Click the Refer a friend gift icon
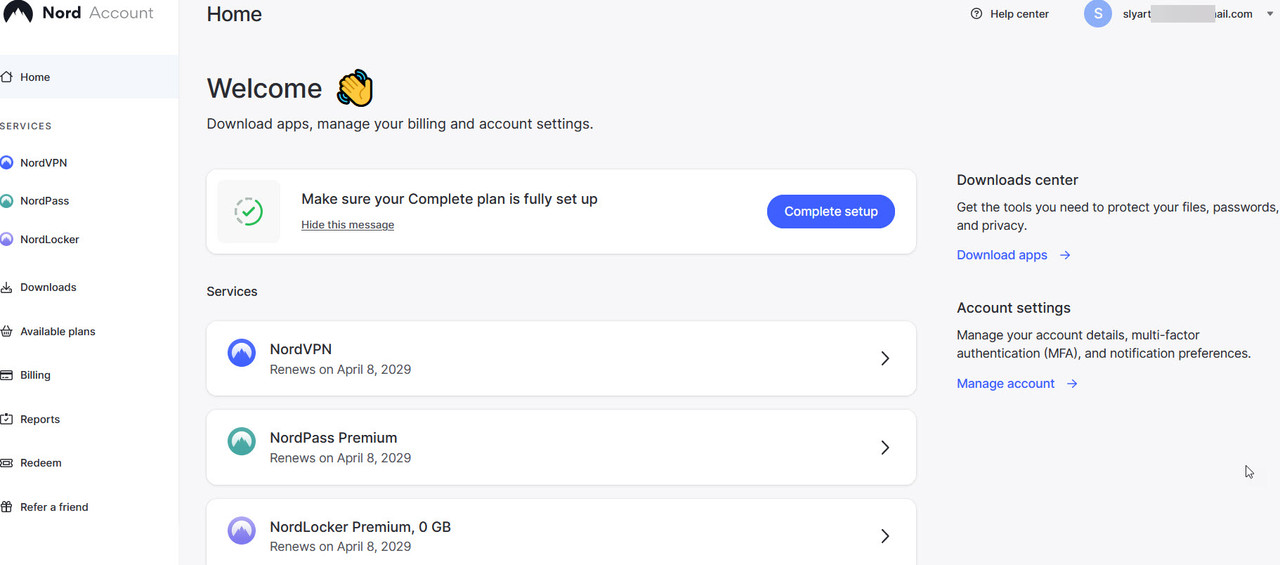Viewport: 1280px width, 565px height. tap(6, 507)
